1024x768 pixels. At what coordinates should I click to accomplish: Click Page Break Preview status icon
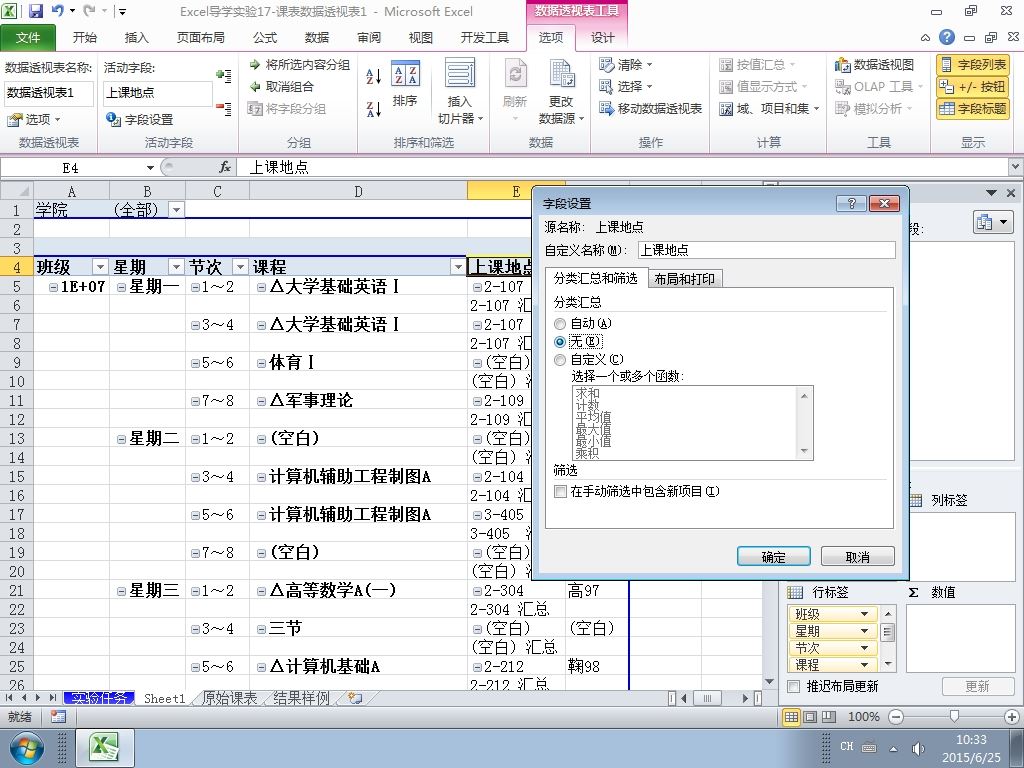[829, 717]
